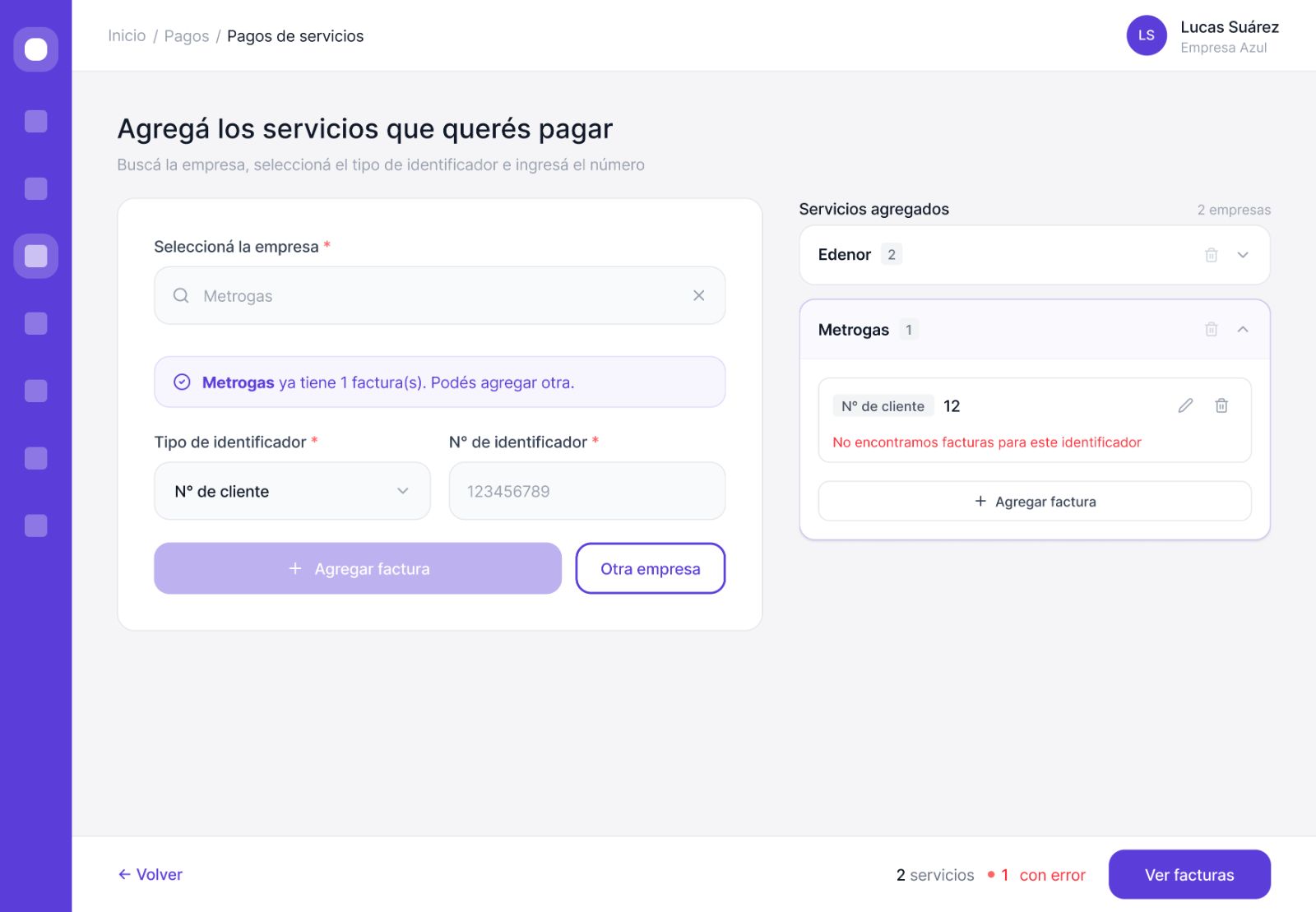Click the 'Nº de cliente' tag in Metrogas entry

tap(883, 405)
